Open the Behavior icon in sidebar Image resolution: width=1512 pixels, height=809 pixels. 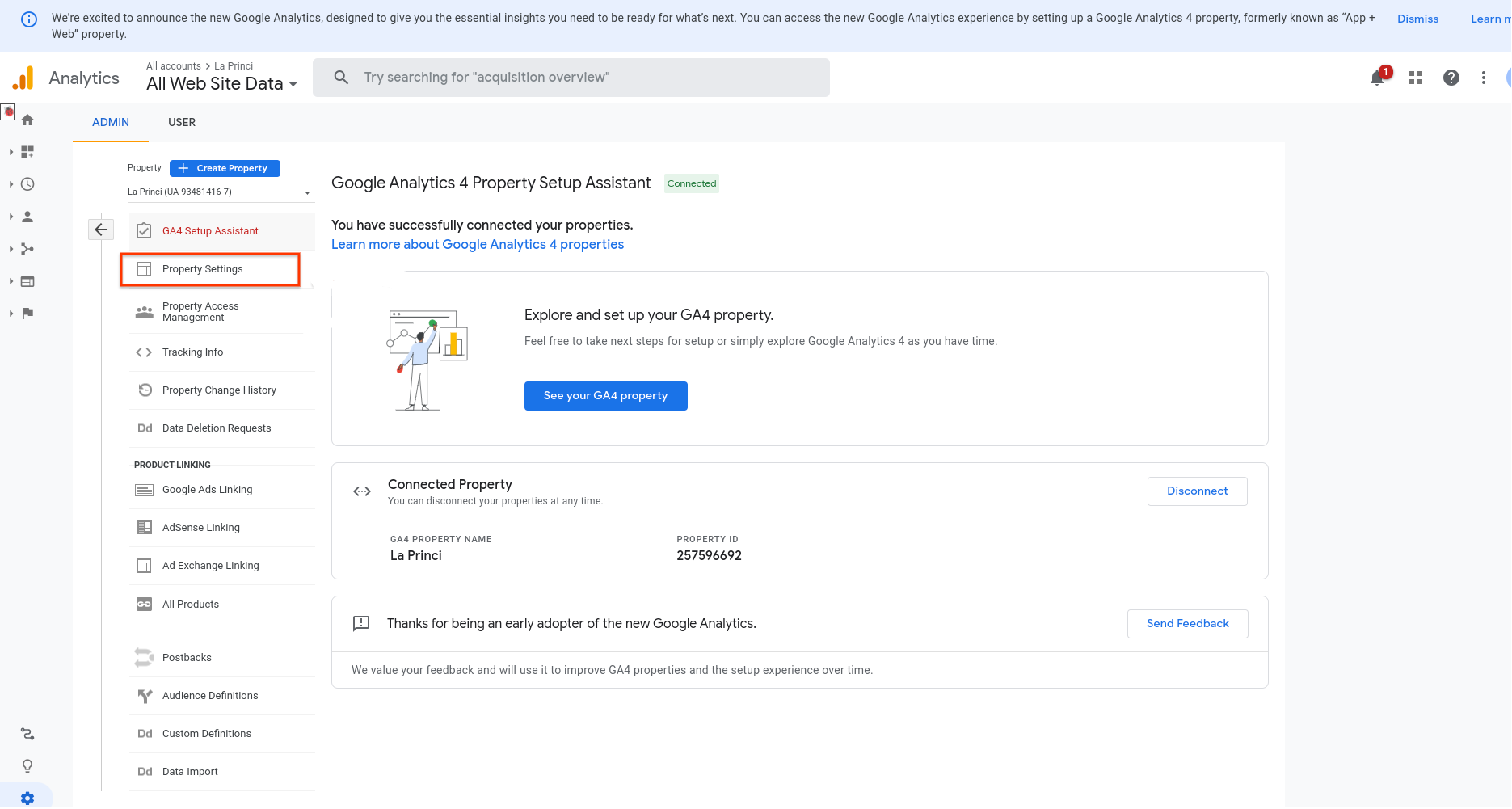(27, 281)
